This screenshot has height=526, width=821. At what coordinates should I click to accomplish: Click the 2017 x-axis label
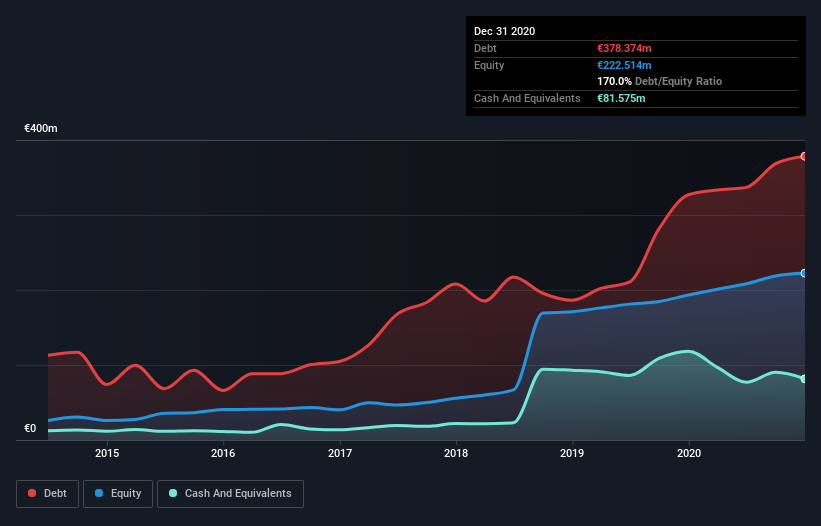[340, 453]
